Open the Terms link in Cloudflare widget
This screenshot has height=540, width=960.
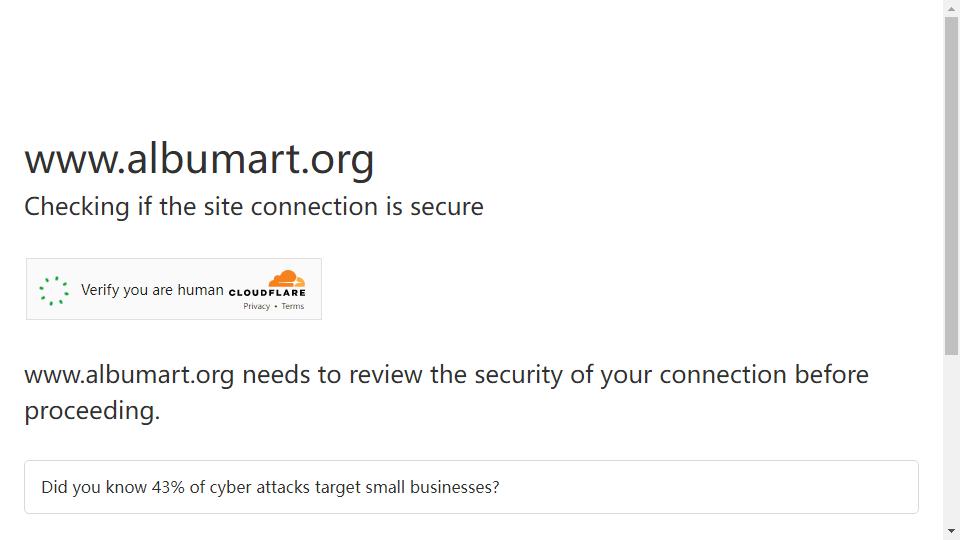(x=293, y=306)
